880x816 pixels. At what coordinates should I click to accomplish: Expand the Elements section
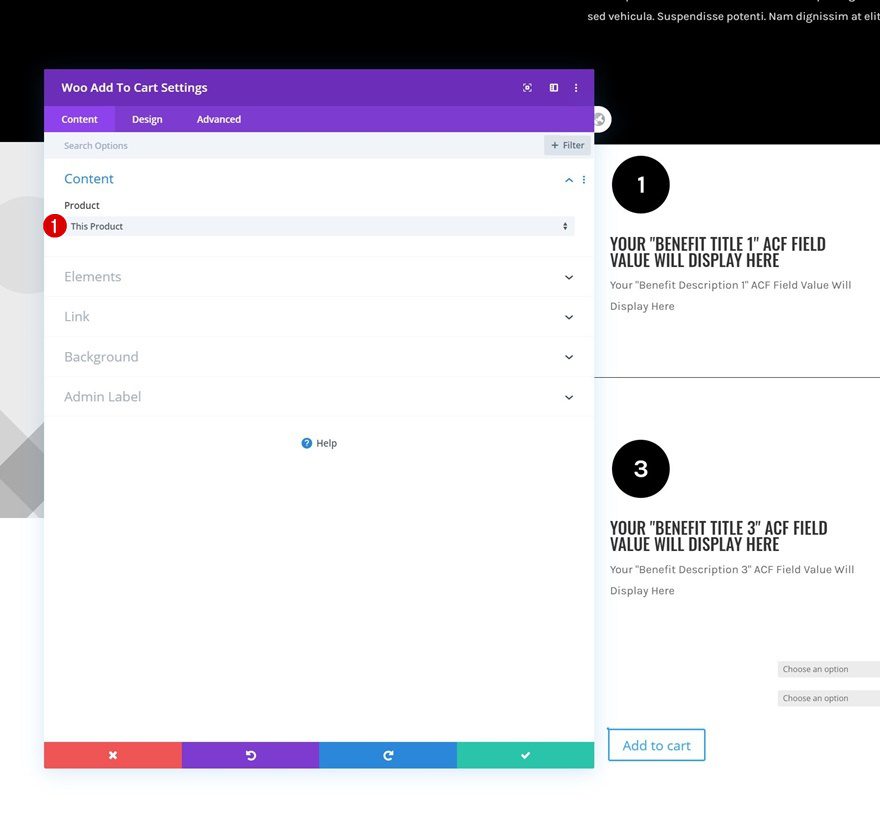319,277
